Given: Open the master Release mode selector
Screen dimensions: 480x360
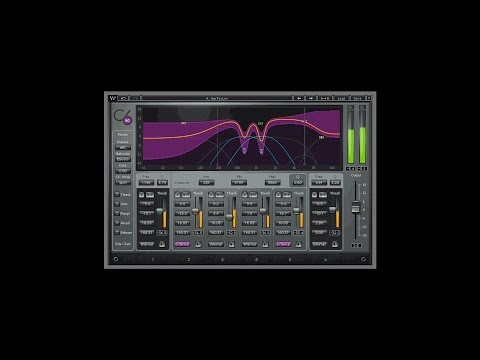Looking at the screenshot, I should [123, 148].
